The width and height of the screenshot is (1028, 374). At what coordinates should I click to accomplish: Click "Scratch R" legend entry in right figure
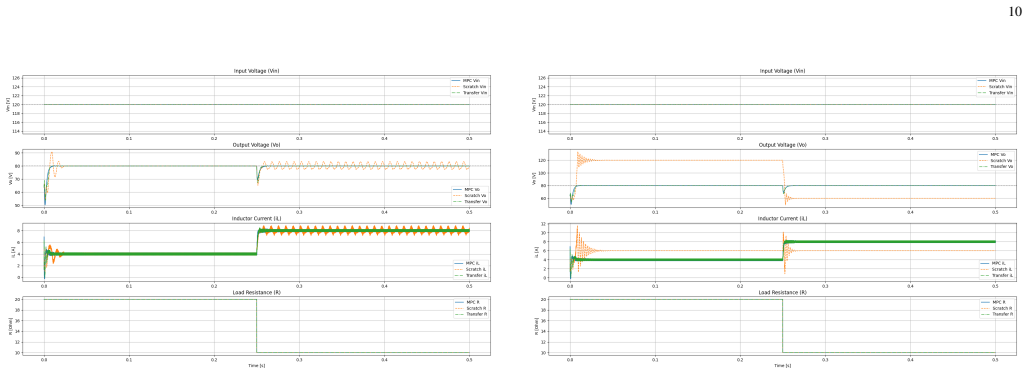tap(997, 308)
